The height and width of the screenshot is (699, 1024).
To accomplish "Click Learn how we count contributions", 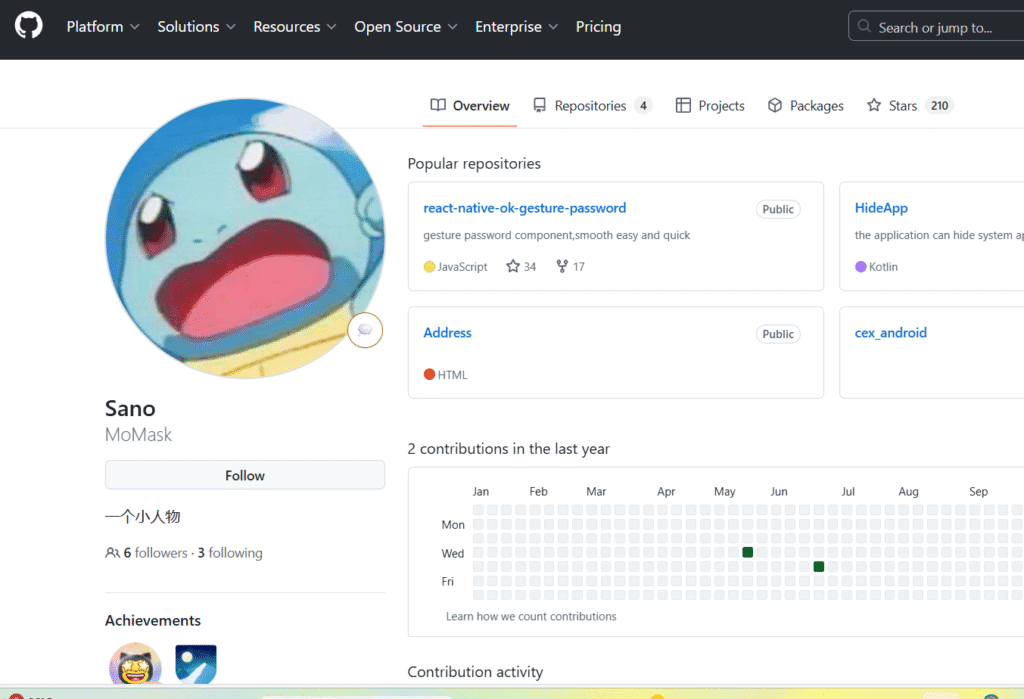I will [x=531, y=616].
